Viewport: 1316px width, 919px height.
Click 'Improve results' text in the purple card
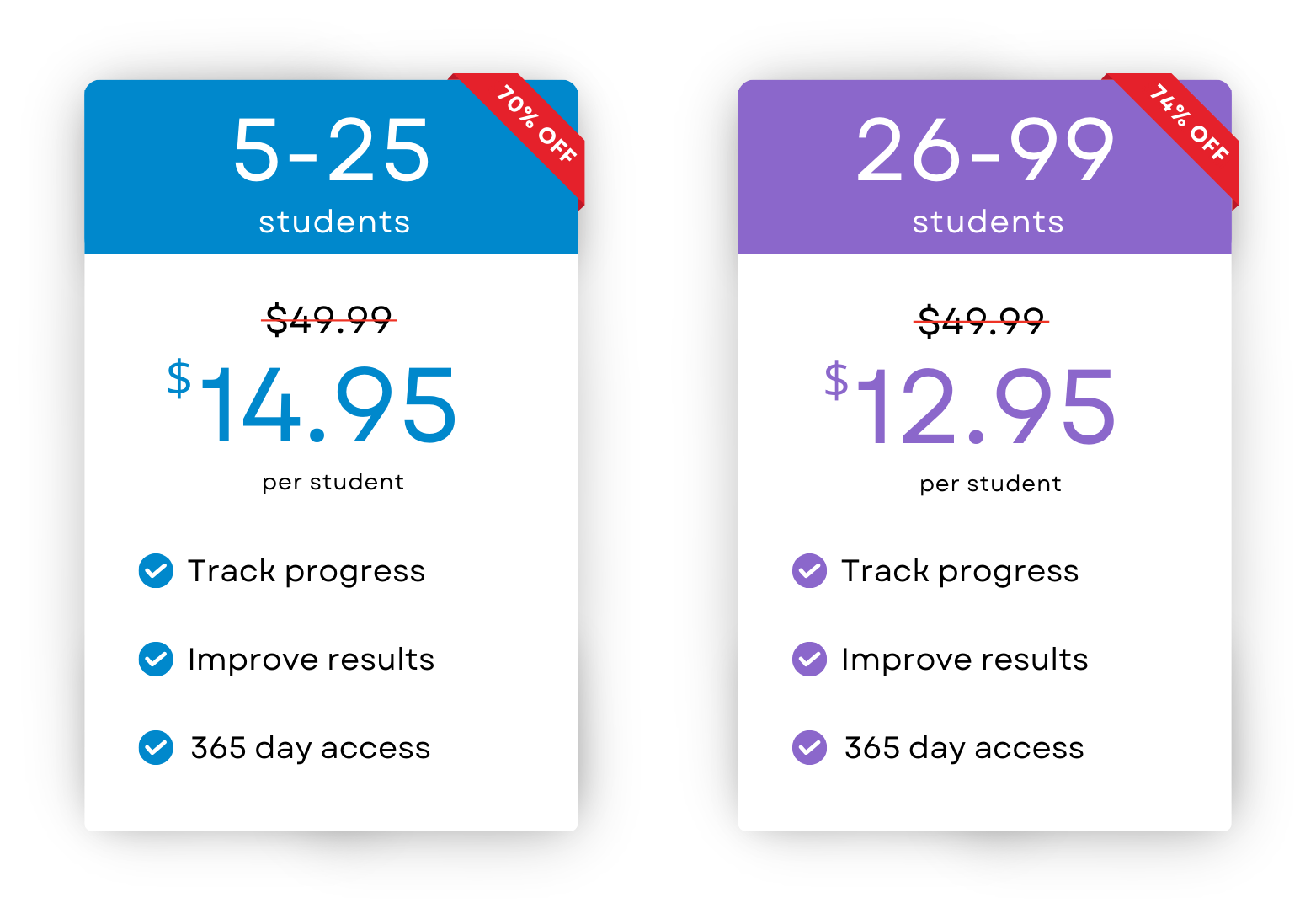pos(965,660)
